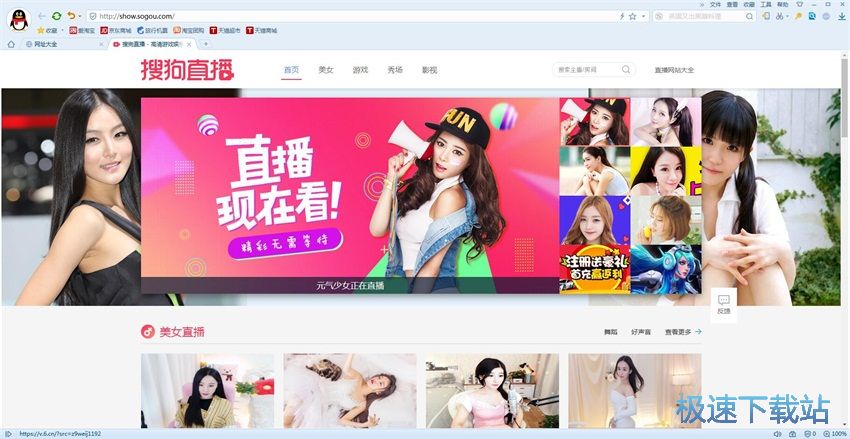The image size is (850, 439).
Task: Click the browser search magnifier icon
Action: pos(750,16)
